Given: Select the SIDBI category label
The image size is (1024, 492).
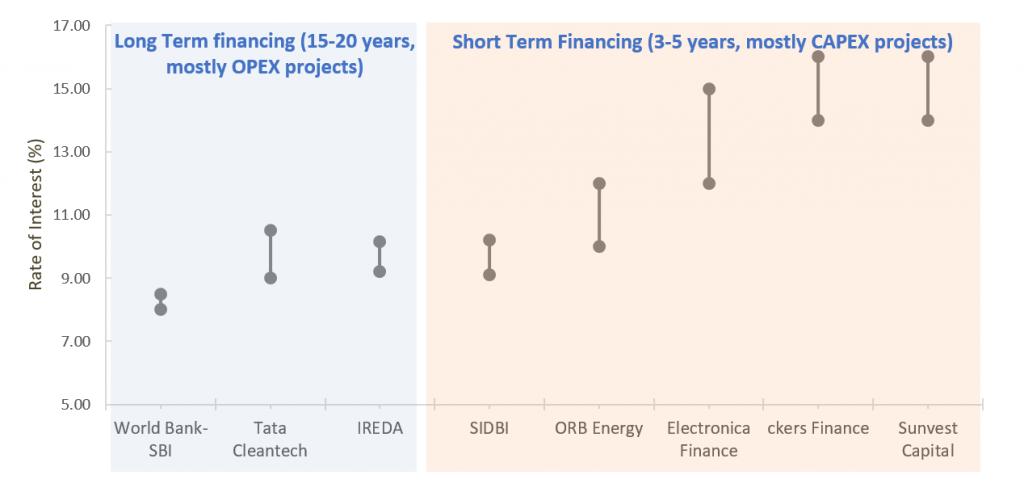Looking at the screenshot, I should (x=489, y=428).
